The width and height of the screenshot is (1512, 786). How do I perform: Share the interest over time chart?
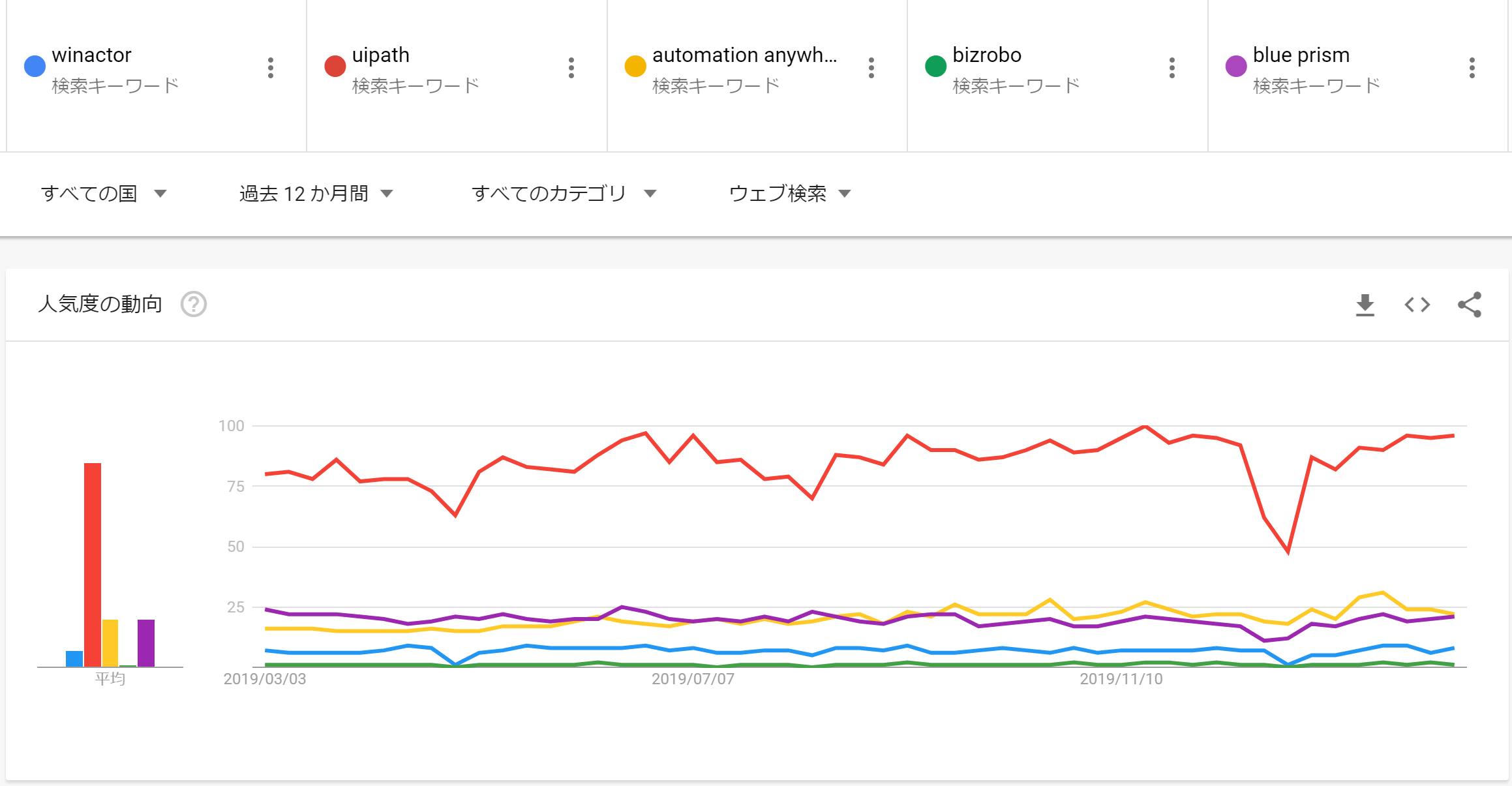click(1470, 305)
